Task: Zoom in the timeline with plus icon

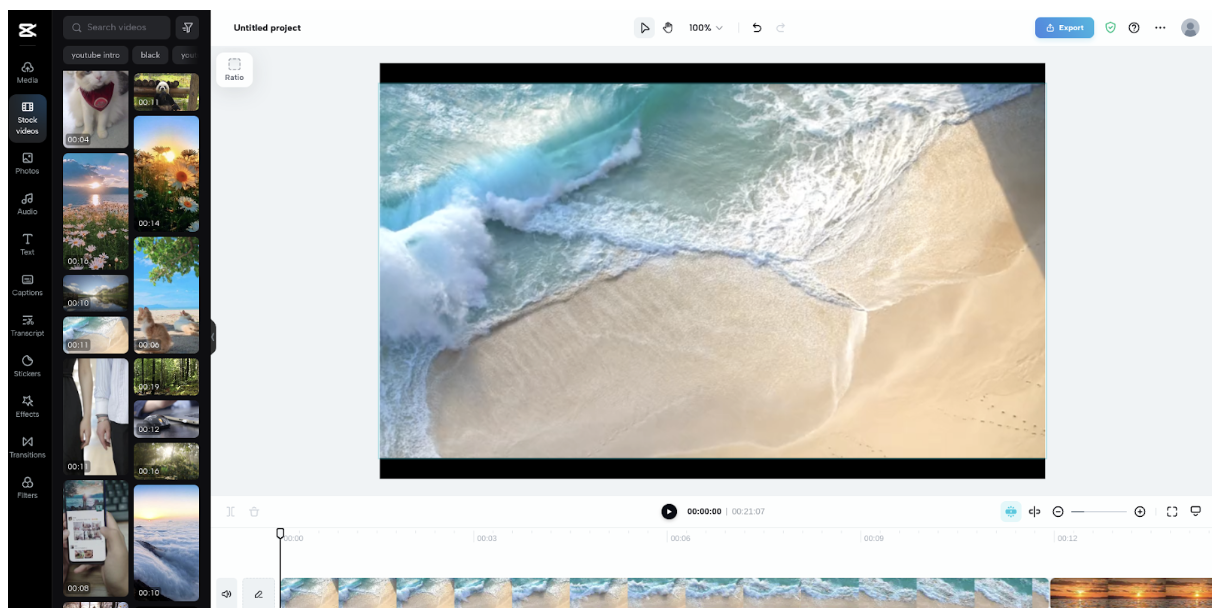Action: coord(1140,512)
